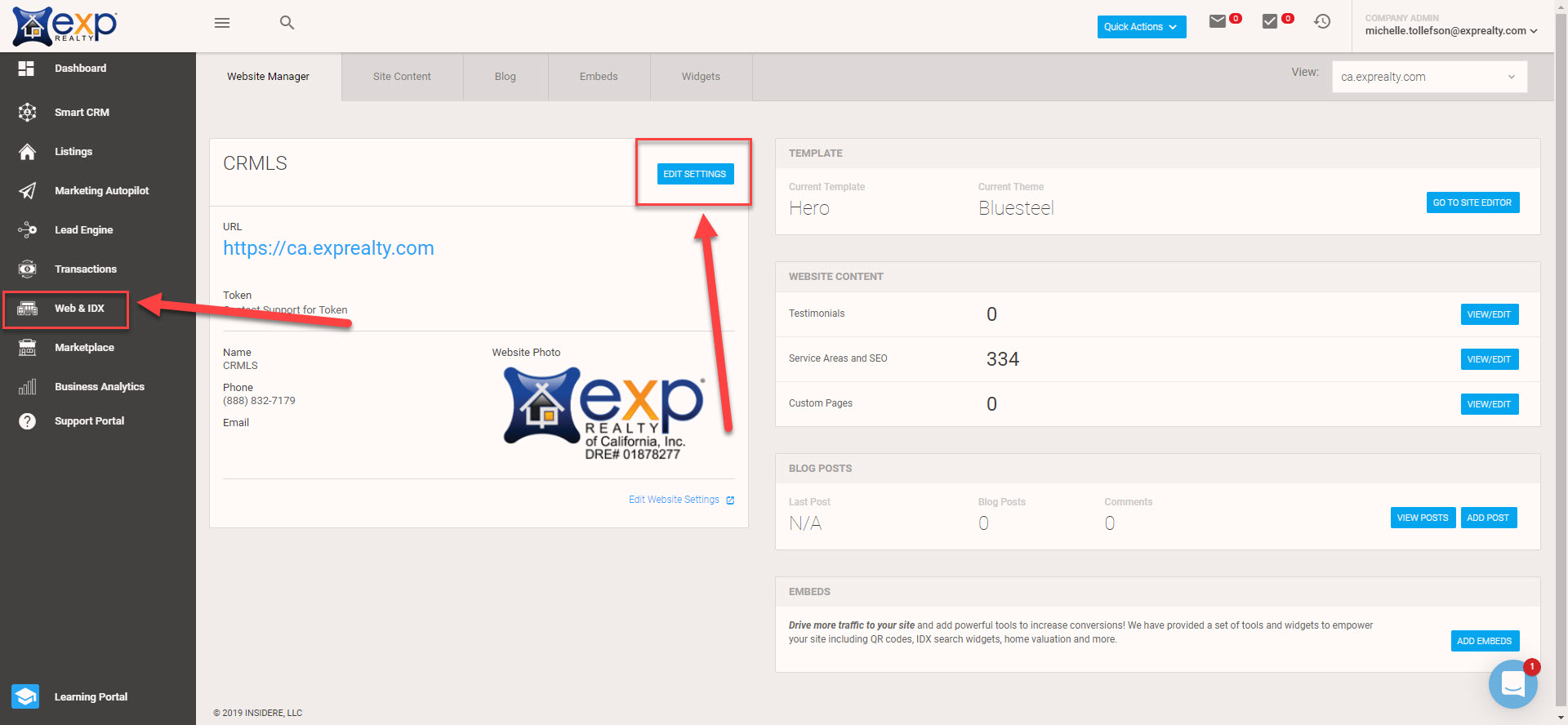Click the Add Embeds button
This screenshot has width=1568, height=725.
(1485, 641)
